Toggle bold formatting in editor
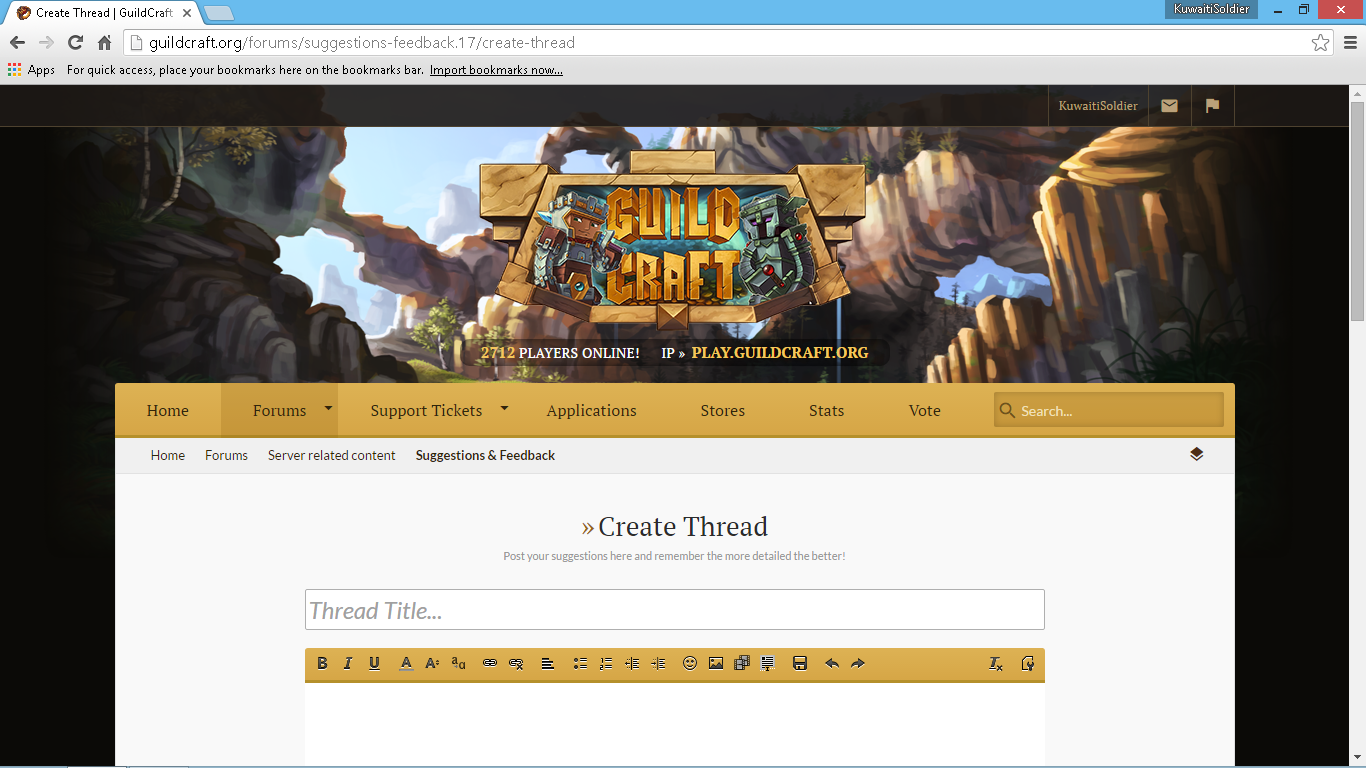 pyautogui.click(x=322, y=663)
